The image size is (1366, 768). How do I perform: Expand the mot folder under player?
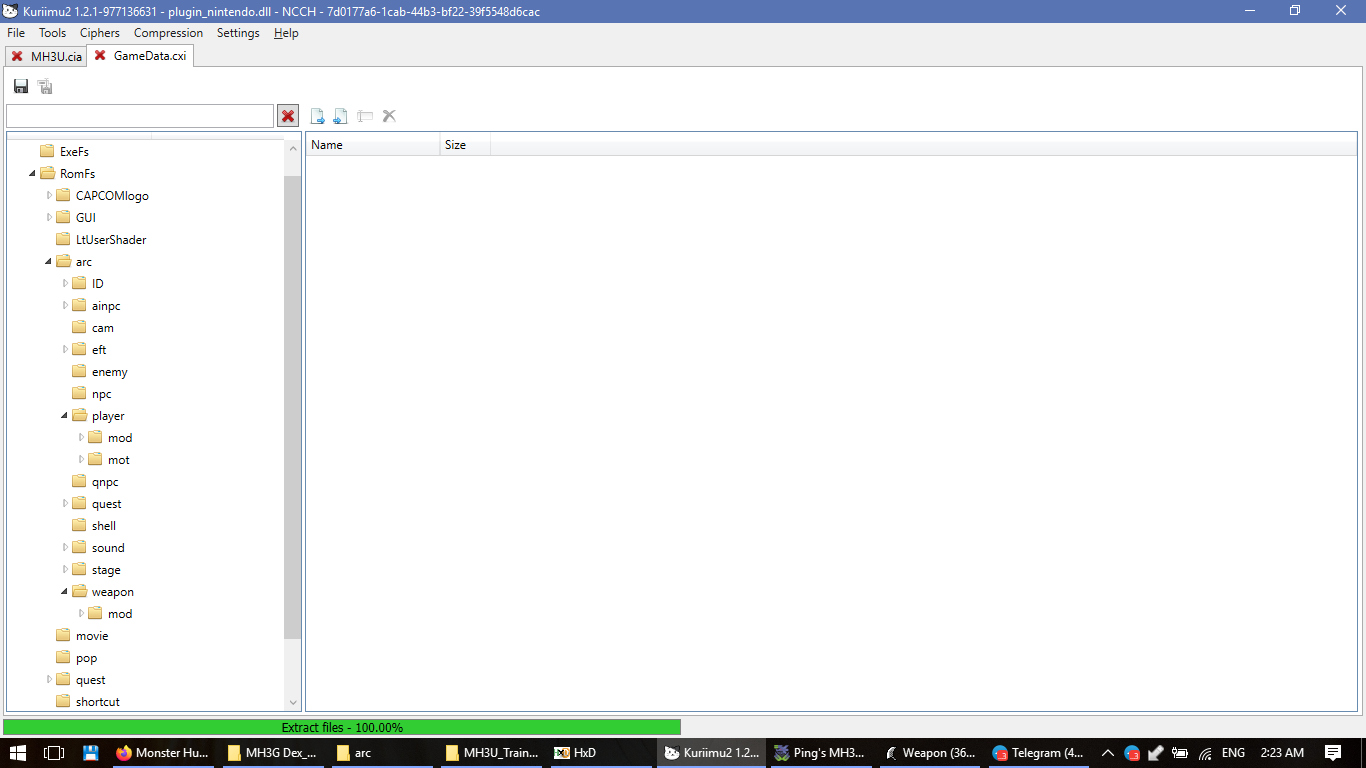(x=81, y=460)
